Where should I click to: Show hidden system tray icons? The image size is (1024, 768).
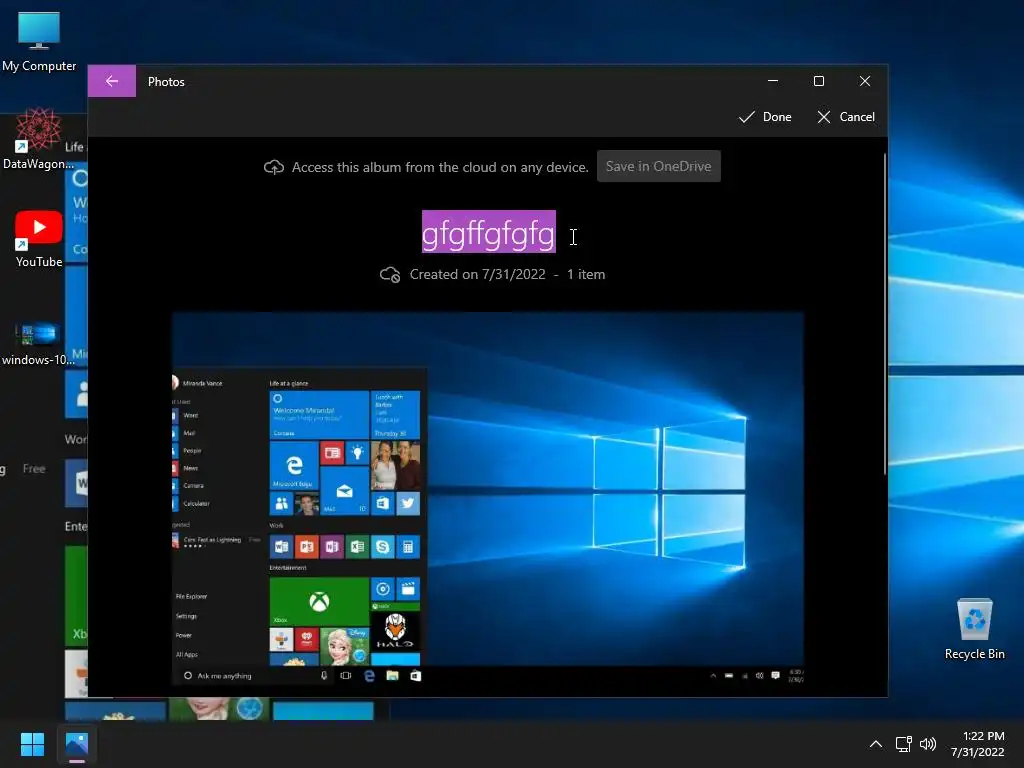[876, 744]
